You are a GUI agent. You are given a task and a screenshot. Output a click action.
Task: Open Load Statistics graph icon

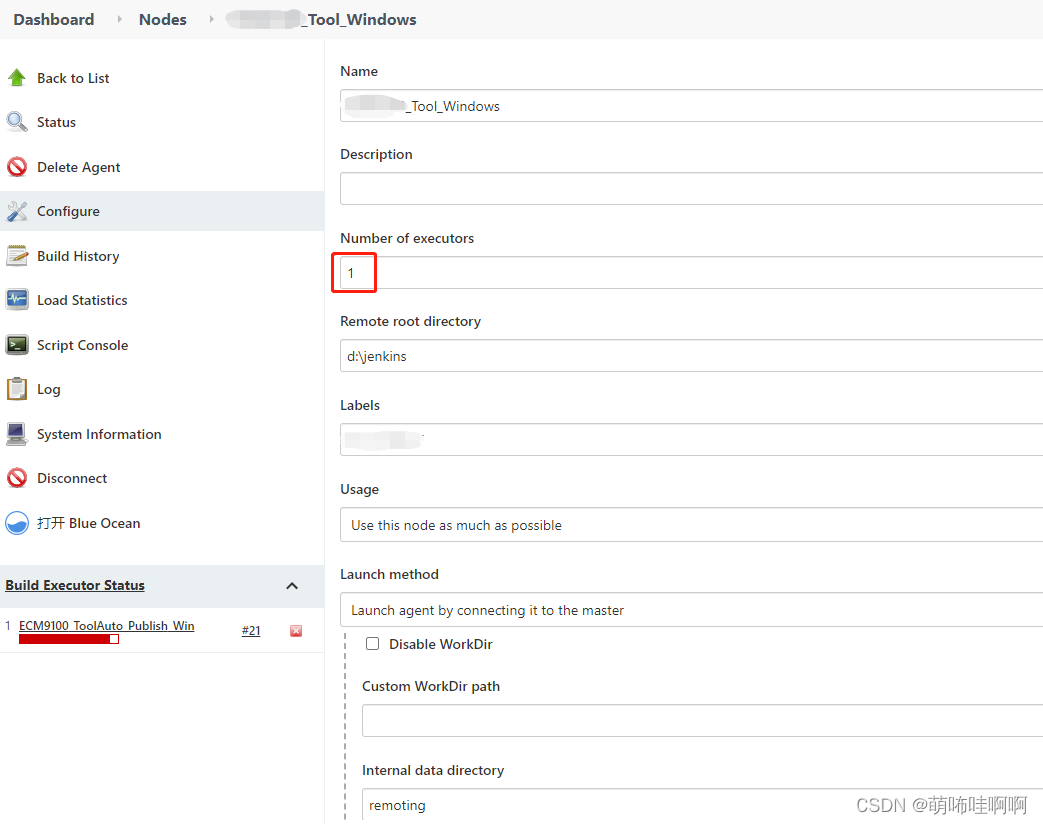coord(17,300)
